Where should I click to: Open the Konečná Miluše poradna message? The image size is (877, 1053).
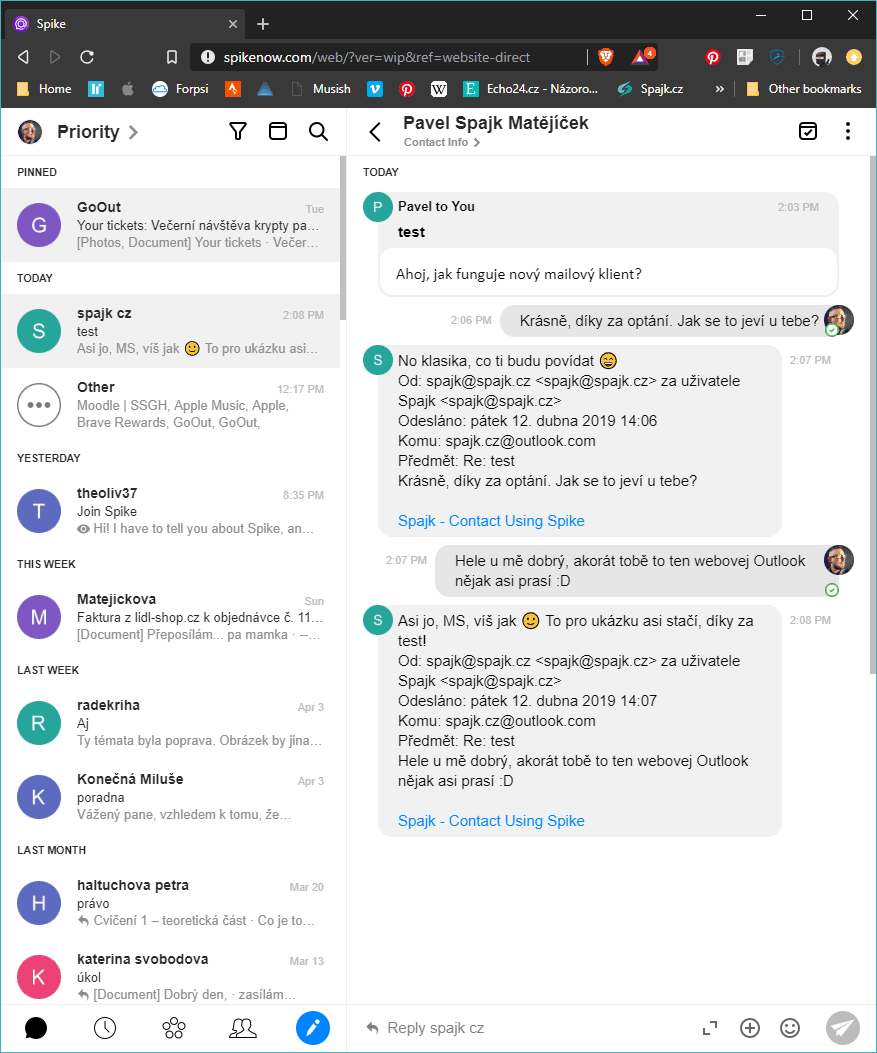pos(171,797)
